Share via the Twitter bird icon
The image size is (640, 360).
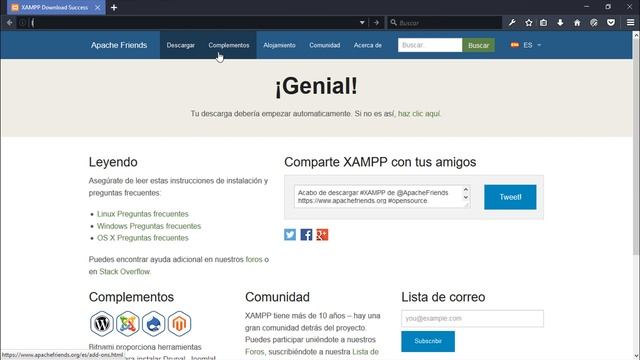click(290, 235)
